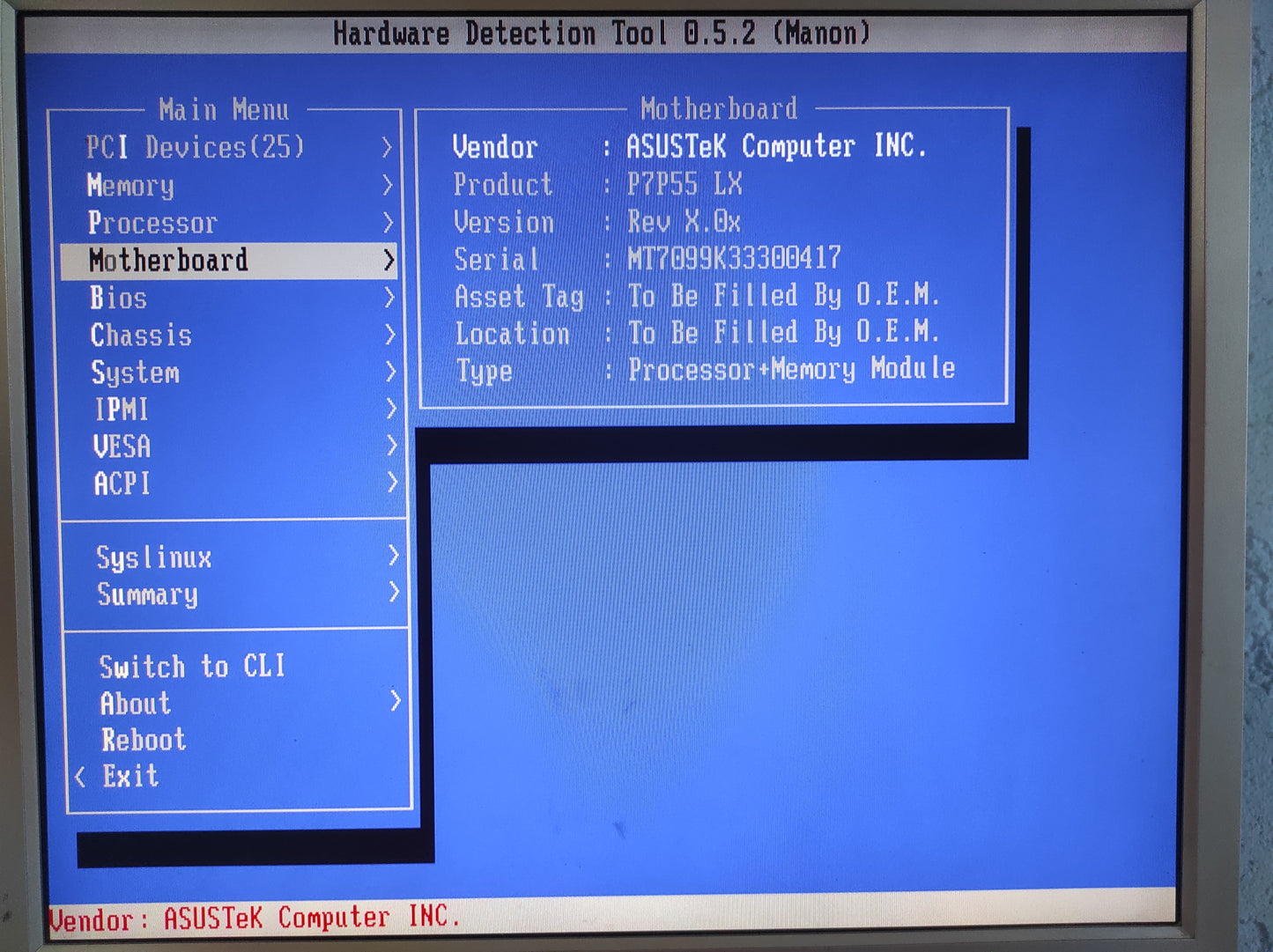Screen dimensions: 1273x952
Task: Click the Exit option
Action: pos(130,776)
